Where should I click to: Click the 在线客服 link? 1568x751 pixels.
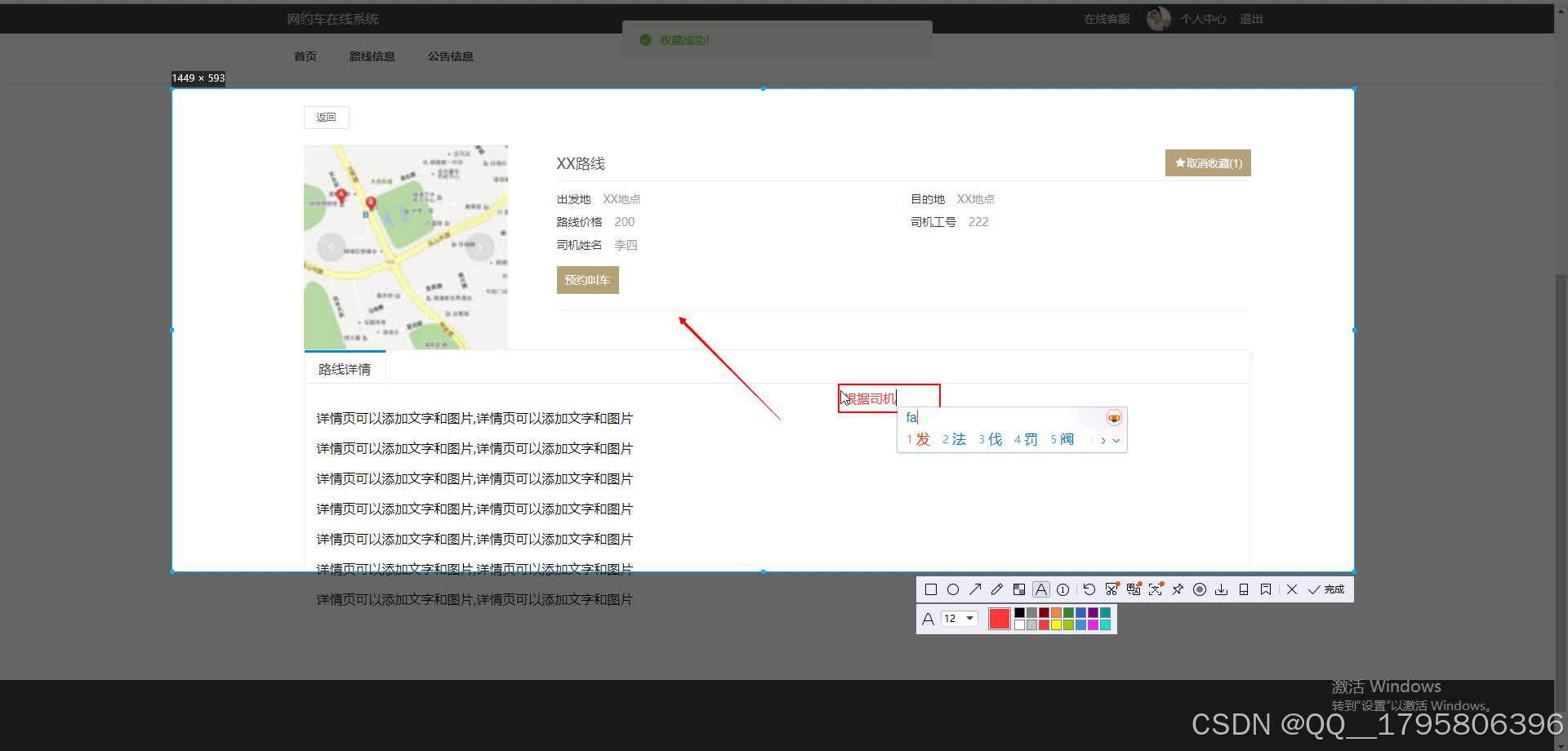[x=1107, y=19]
